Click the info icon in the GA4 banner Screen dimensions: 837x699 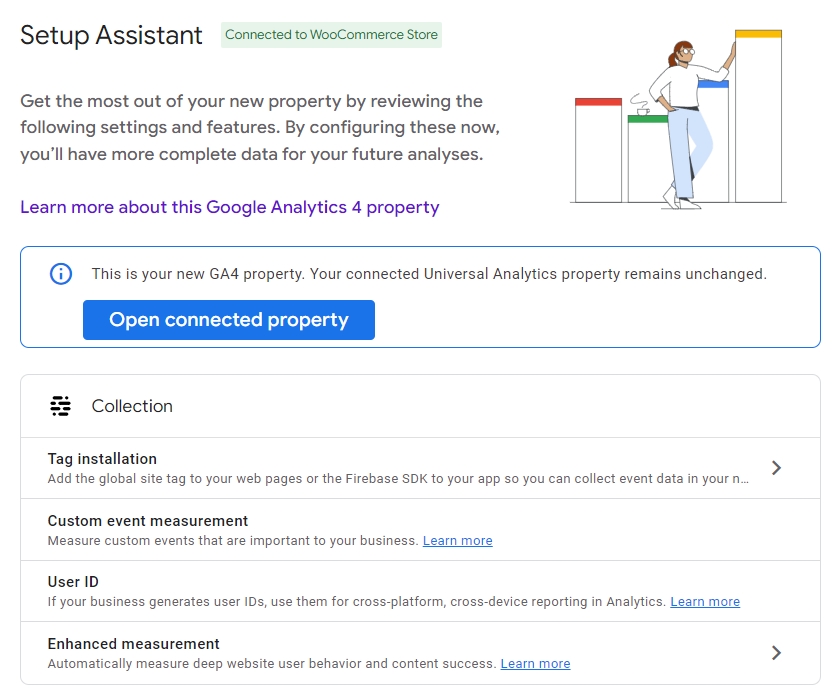click(x=61, y=274)
